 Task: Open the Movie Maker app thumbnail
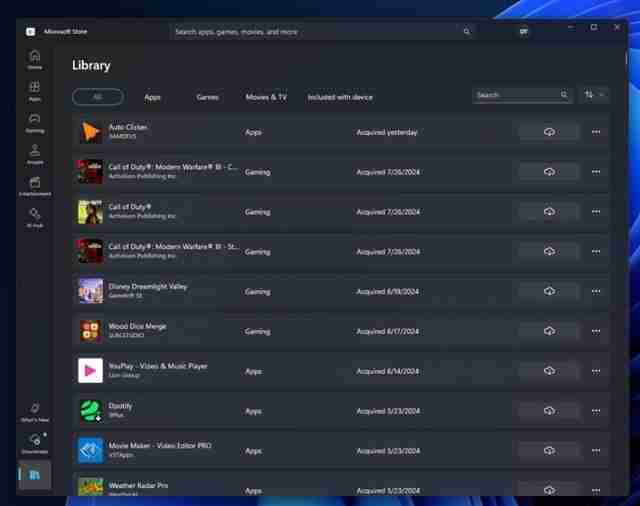90,450
